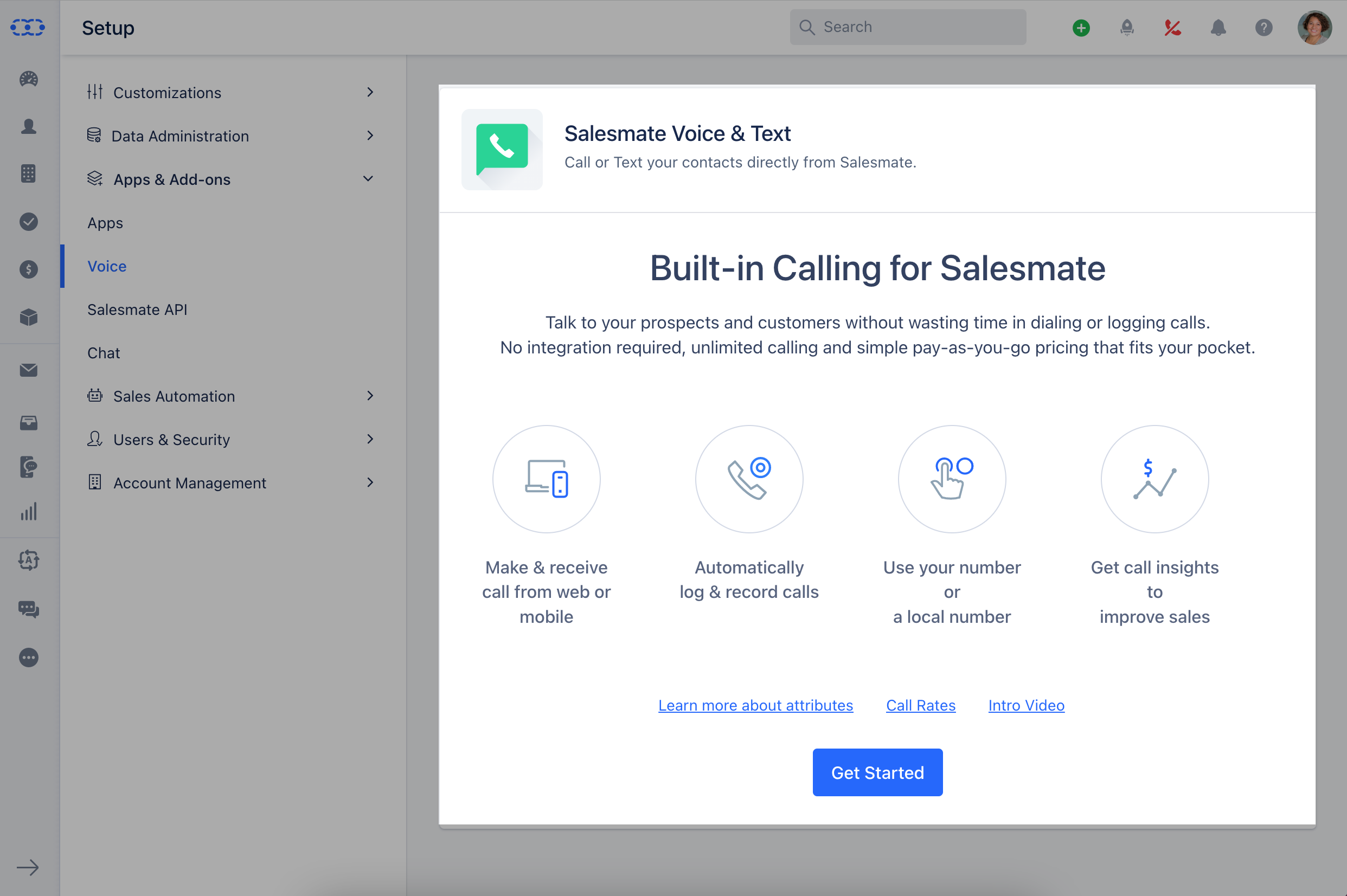Select Apps in setup menu

tap(105, 223)
